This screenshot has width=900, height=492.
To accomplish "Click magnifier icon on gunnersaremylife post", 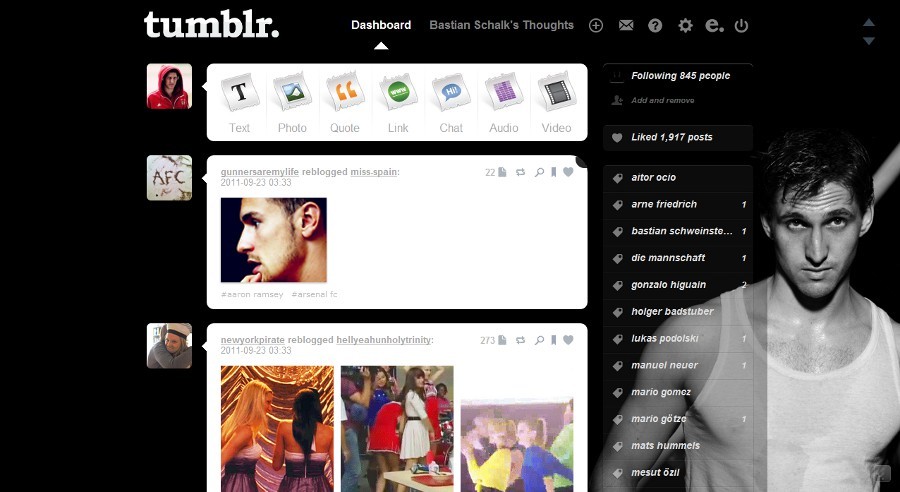I will [x=539, y=172].
